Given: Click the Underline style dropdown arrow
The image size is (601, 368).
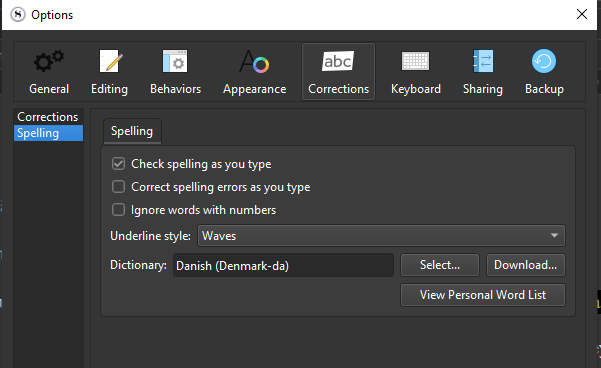Looking at the screenshot, I should click(554, 235).
